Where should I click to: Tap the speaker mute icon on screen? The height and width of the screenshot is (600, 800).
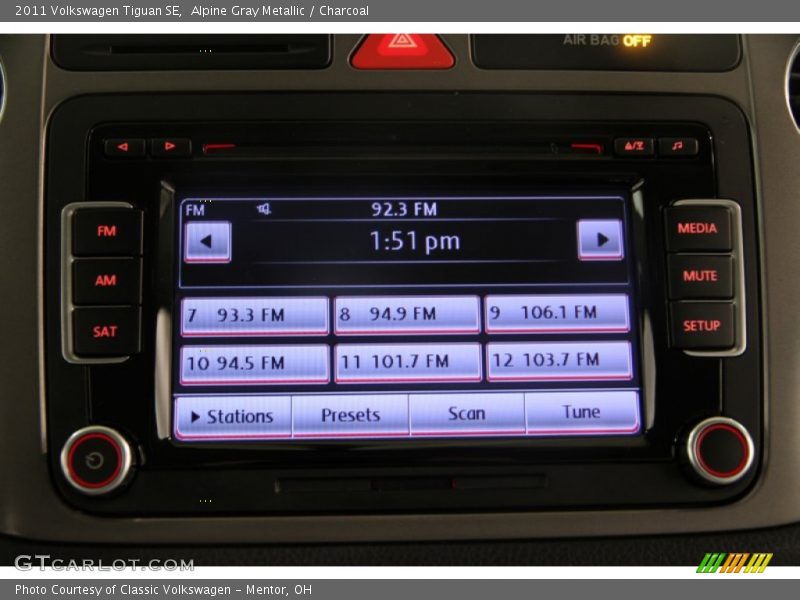click(264, 209)
